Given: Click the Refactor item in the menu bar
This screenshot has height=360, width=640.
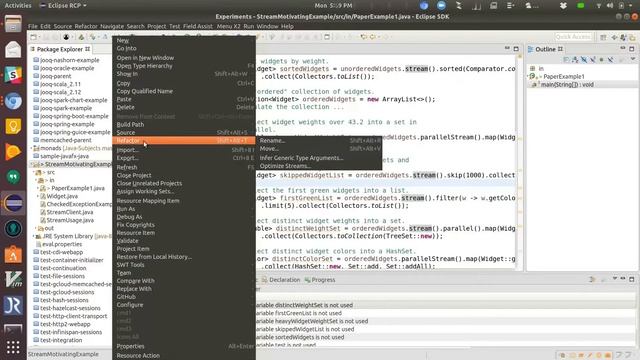Looking at the screenshot, I should point(86,26).
